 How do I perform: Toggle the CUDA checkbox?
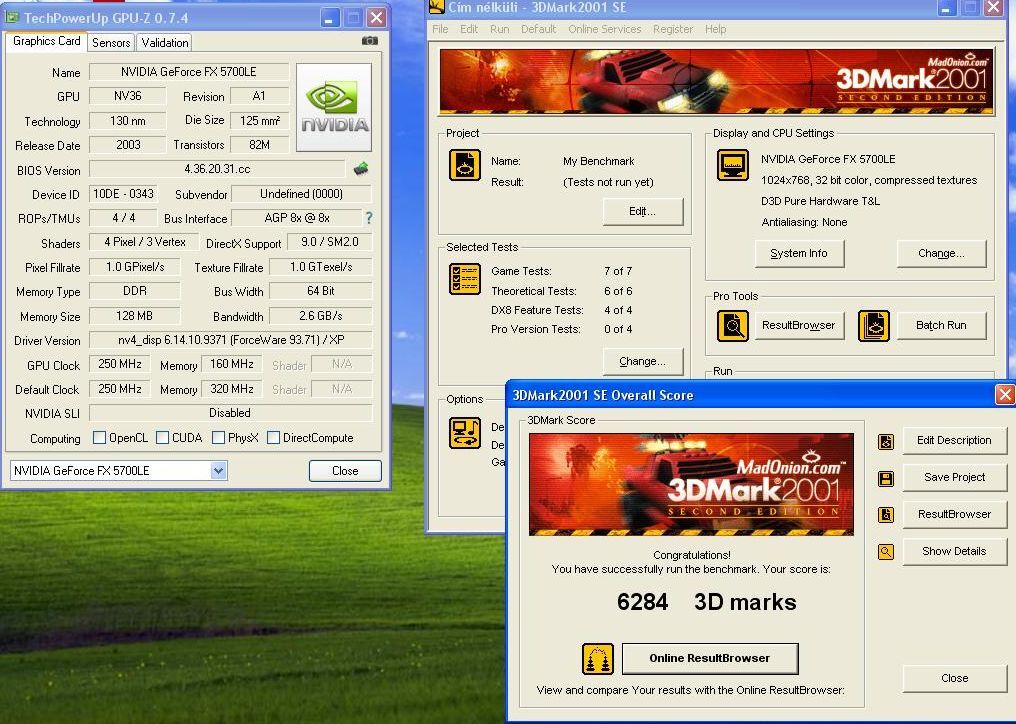pos(163,438)
